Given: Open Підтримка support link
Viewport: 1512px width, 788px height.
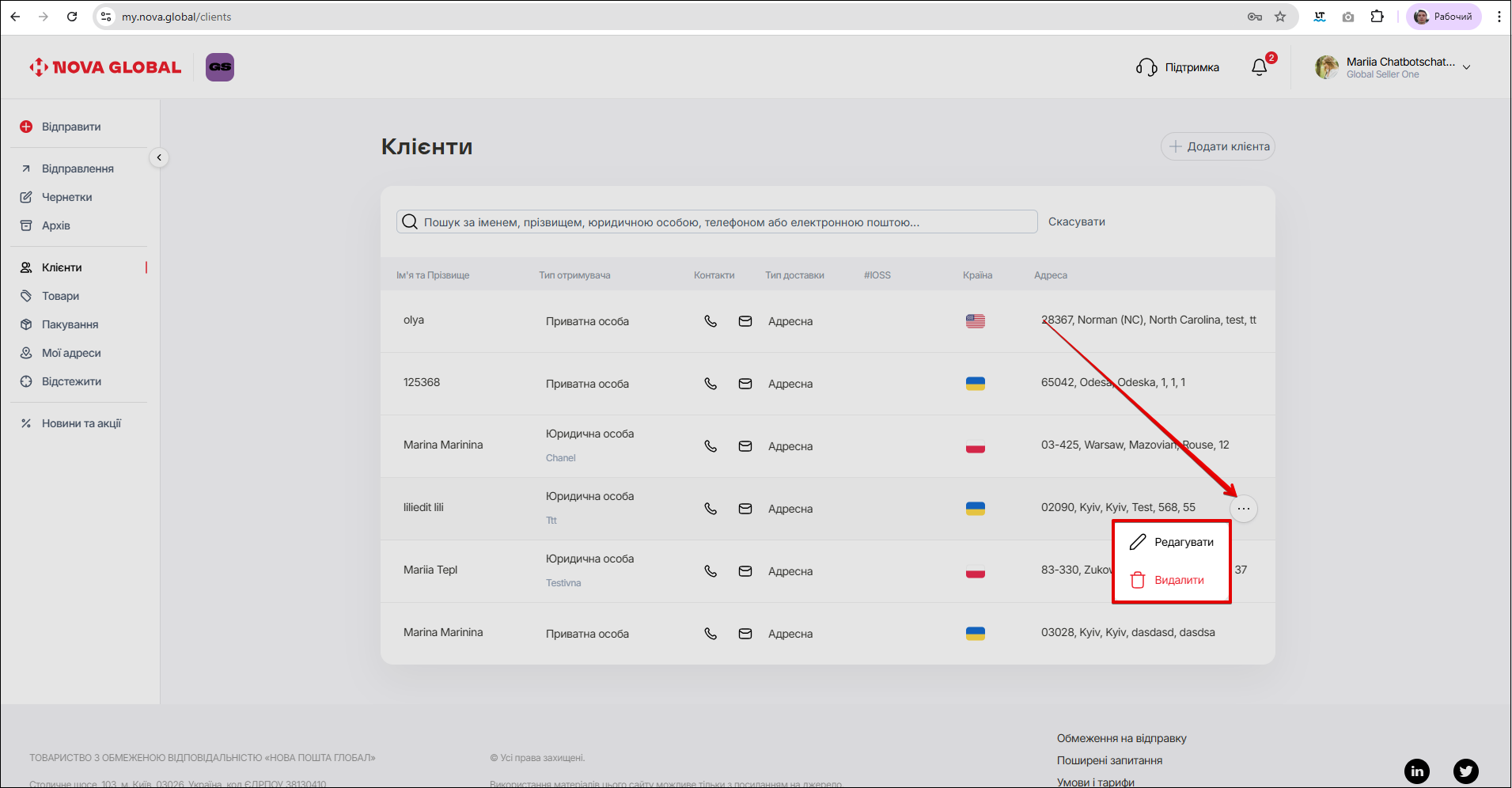Looking at the screenshot, I should coord(1177,67).
